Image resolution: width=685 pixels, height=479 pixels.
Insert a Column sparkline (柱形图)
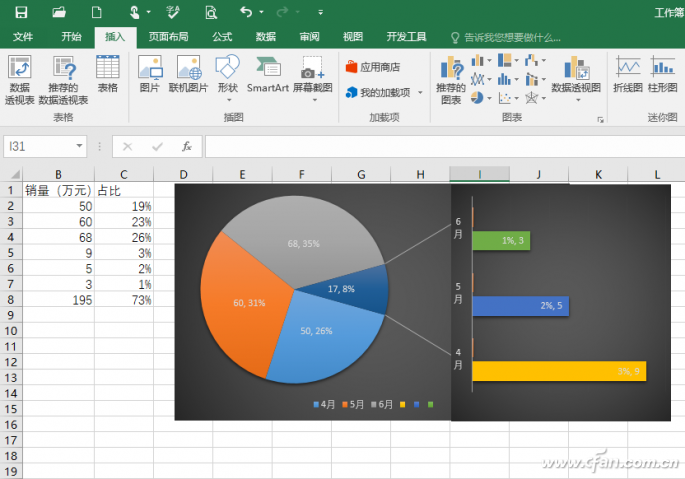[x=662, y=73]
